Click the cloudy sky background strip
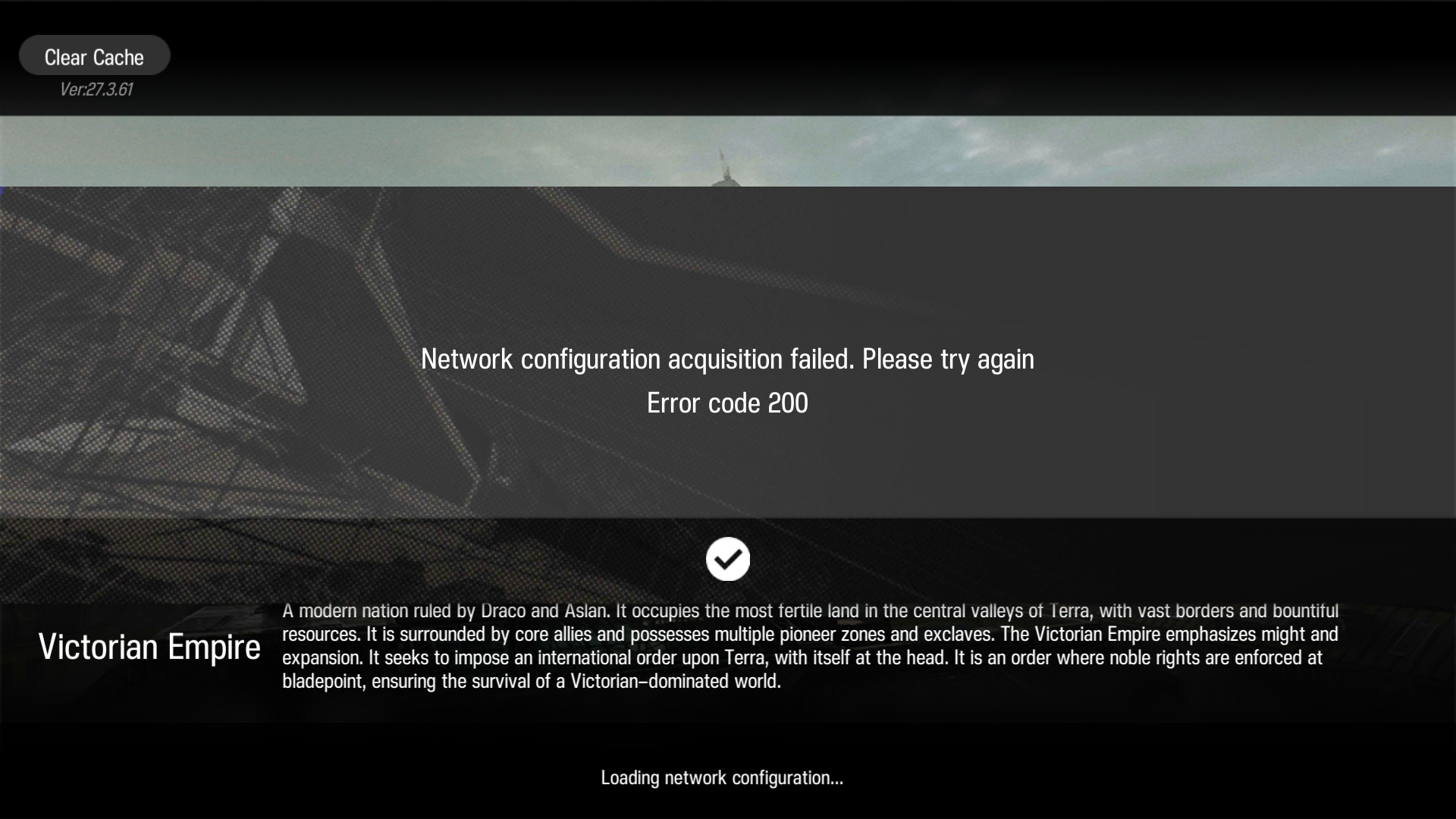Image resolution: width=1456 pixels, height=819 pixels. pos(728,151)
